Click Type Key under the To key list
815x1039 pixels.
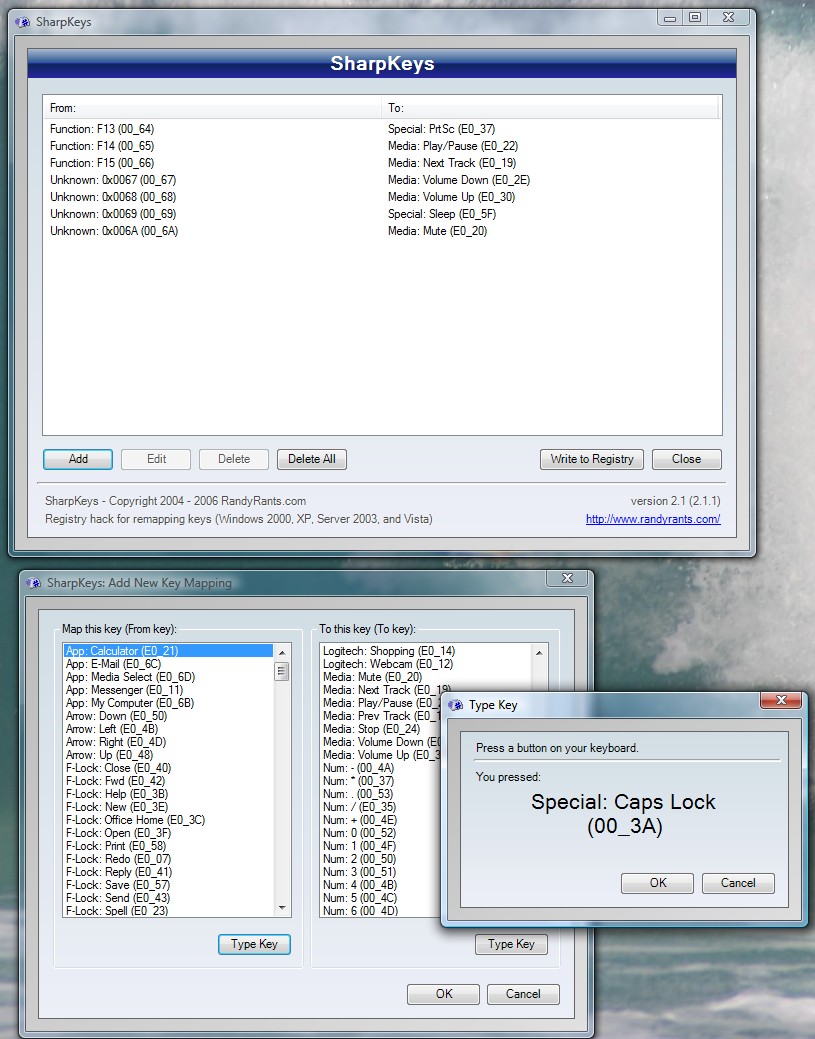point(511,944)
